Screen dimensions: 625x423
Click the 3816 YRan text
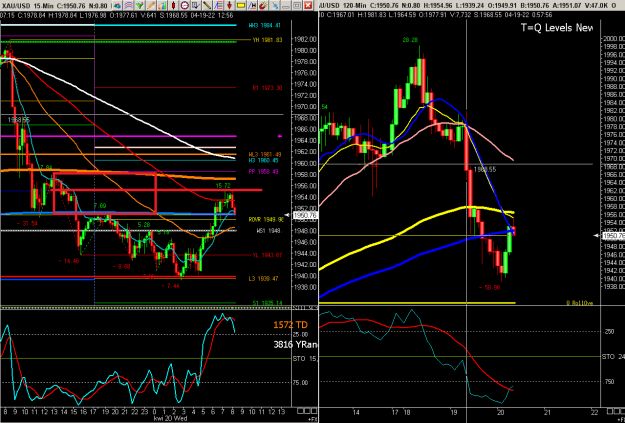coord(296,344)
